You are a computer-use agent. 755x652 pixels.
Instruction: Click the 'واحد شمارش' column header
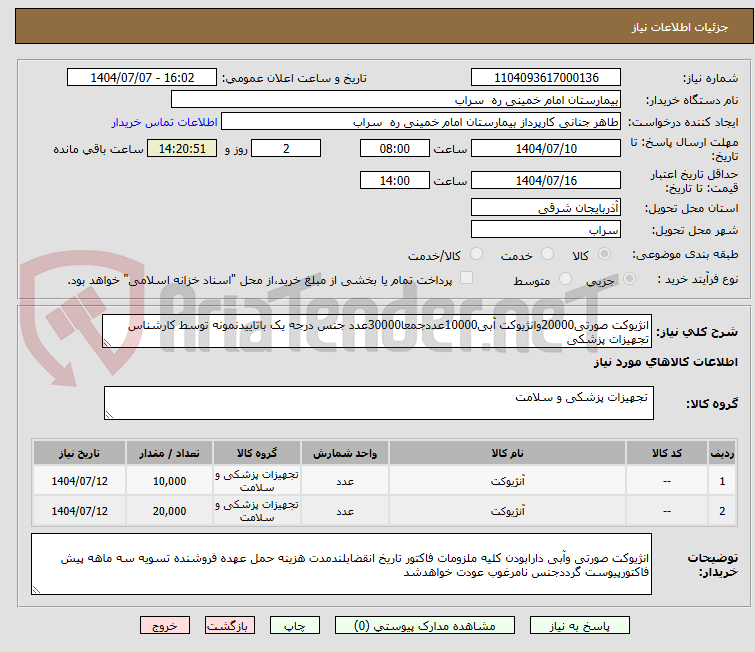click(x=345, y=453)
